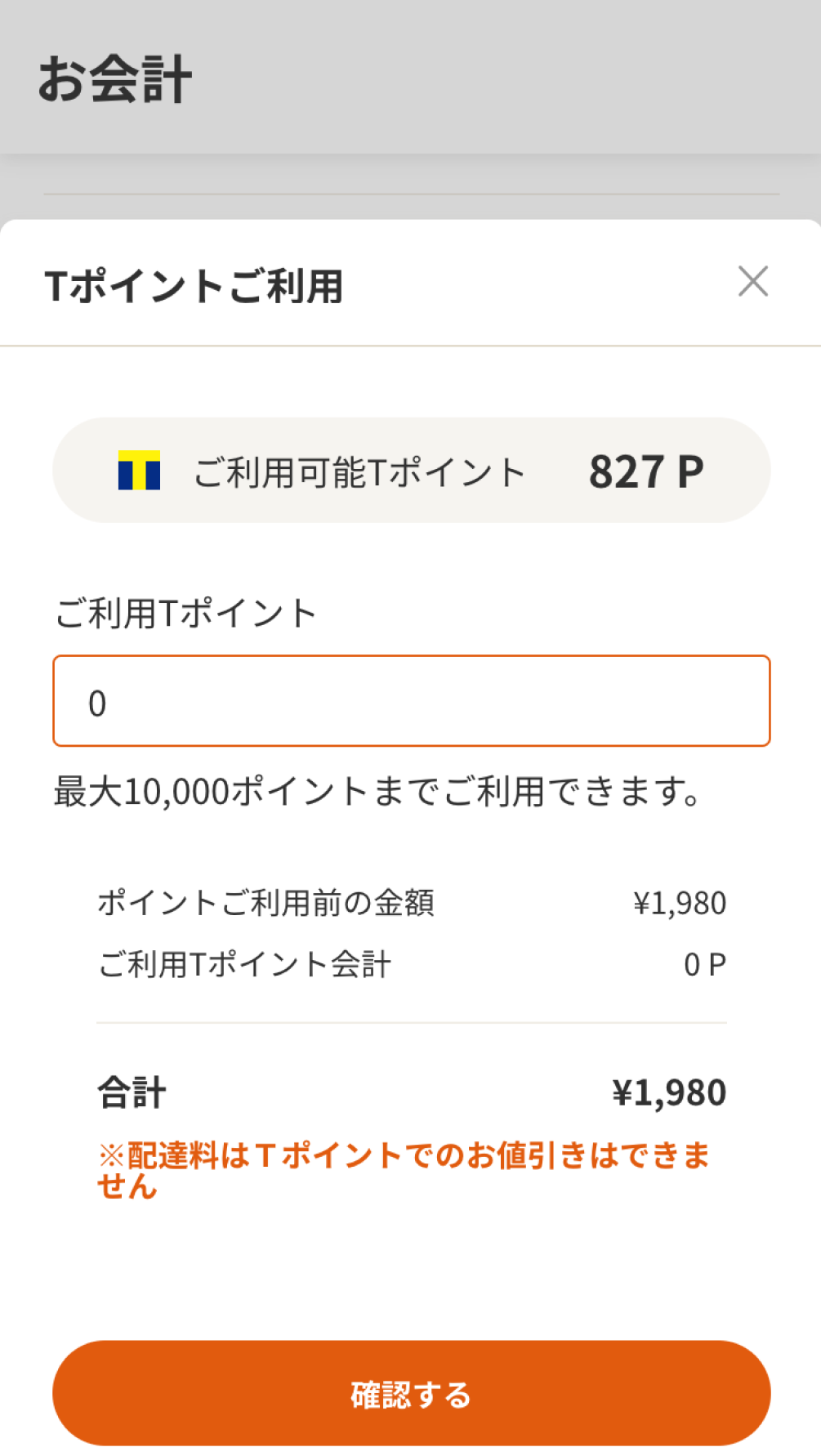Tap the ¥1,980 amount before points applied
Image resolution: width=821 pixels, height=1456 pixels.
point(679,902)
